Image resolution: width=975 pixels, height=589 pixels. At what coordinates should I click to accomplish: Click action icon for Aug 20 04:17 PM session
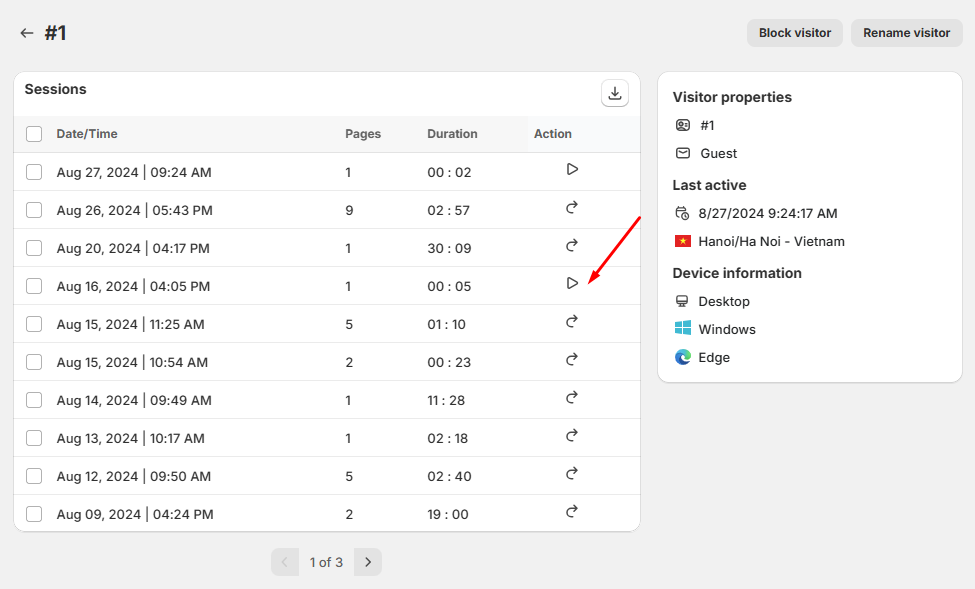tap(572, 246)
